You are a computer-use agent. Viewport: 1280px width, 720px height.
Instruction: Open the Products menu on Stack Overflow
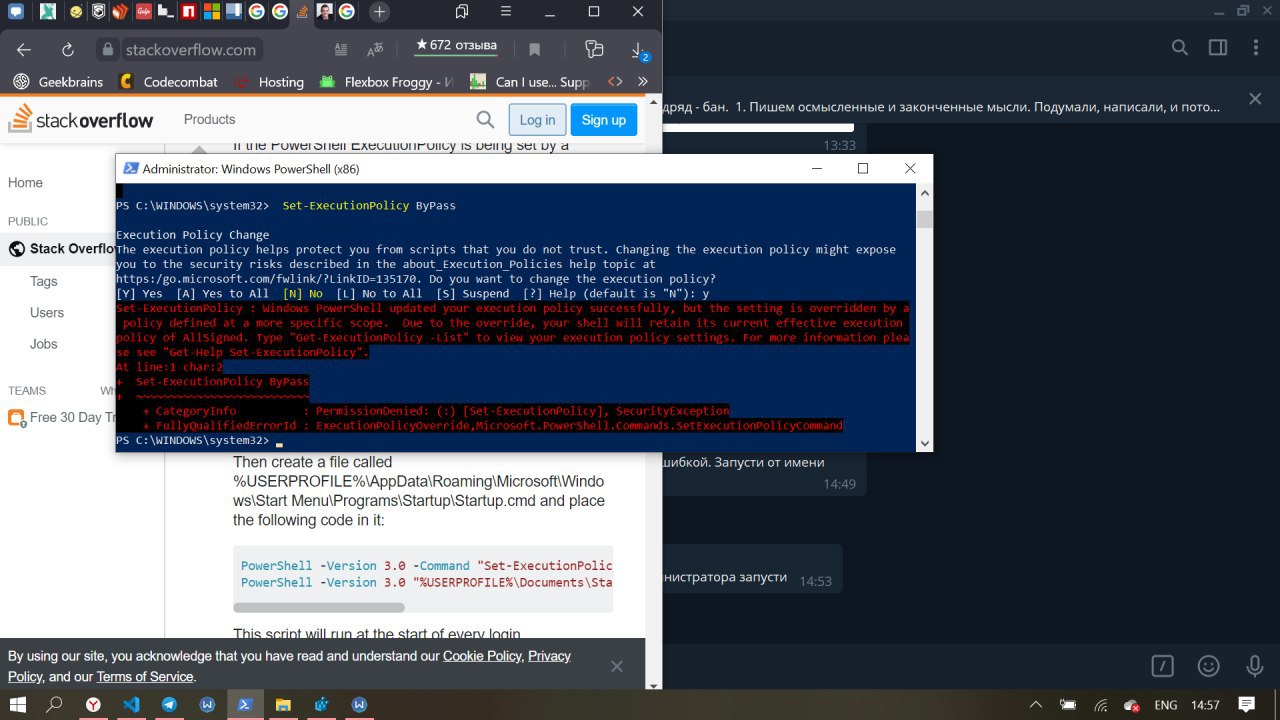209,119
